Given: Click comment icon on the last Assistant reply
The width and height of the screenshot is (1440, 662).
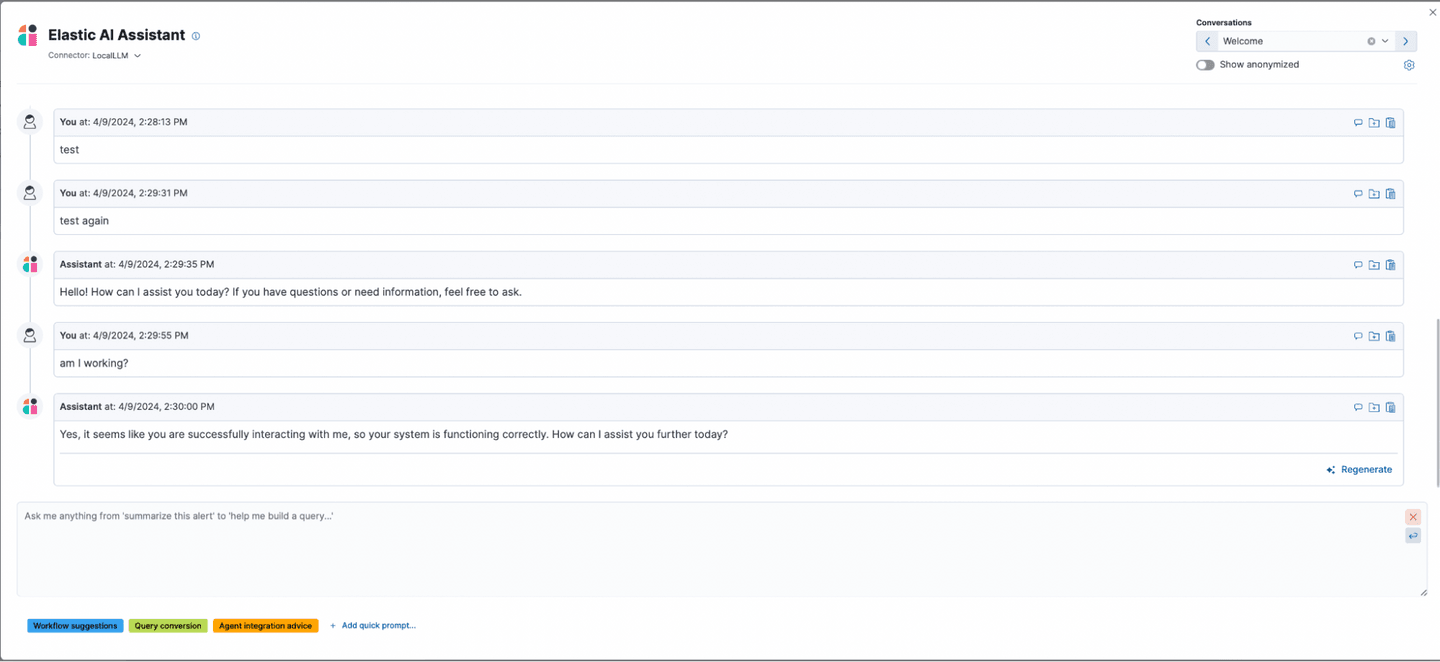Looking at the screenshot, I should [1358, 407].
